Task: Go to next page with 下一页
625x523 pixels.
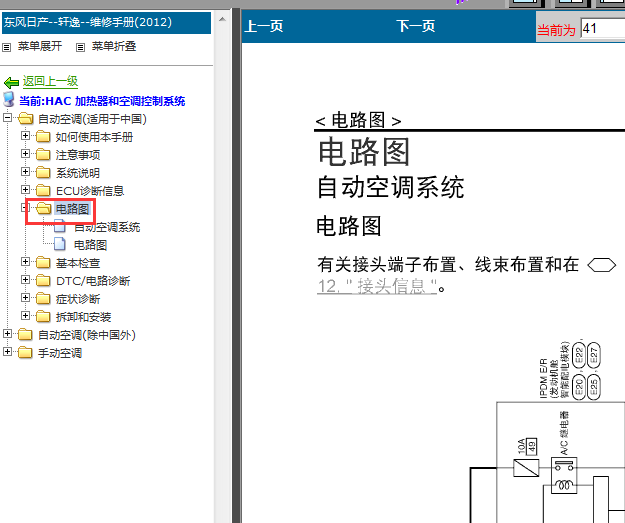Action: (415, 27)
